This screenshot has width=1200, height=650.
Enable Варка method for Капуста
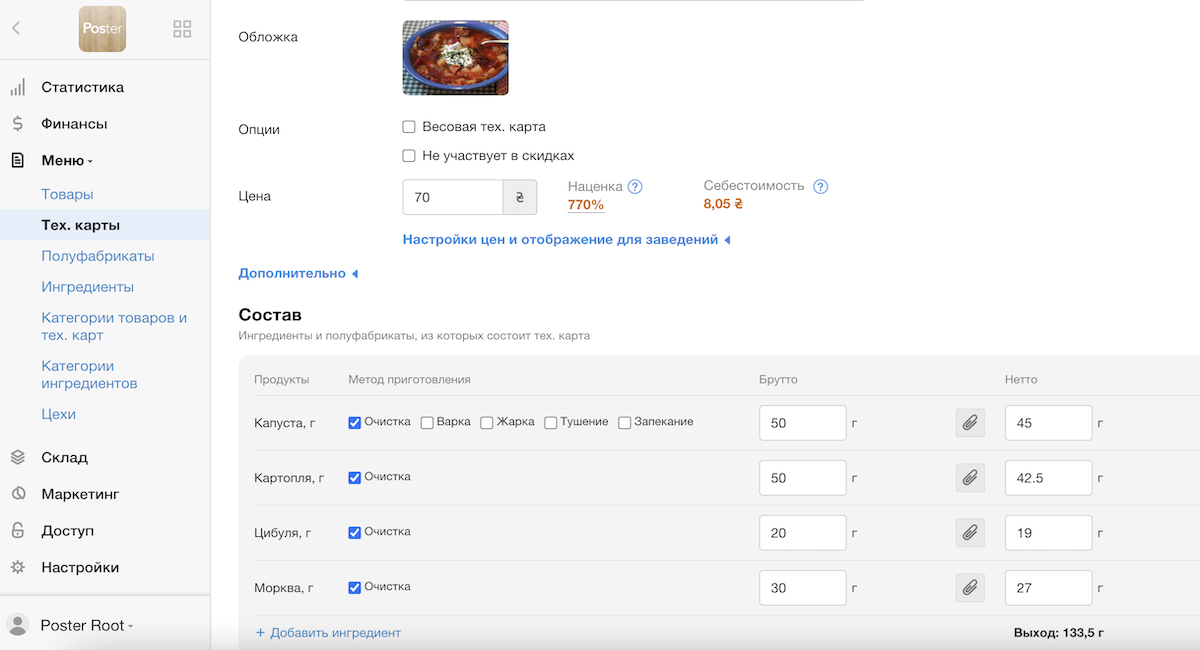(427, 423)
